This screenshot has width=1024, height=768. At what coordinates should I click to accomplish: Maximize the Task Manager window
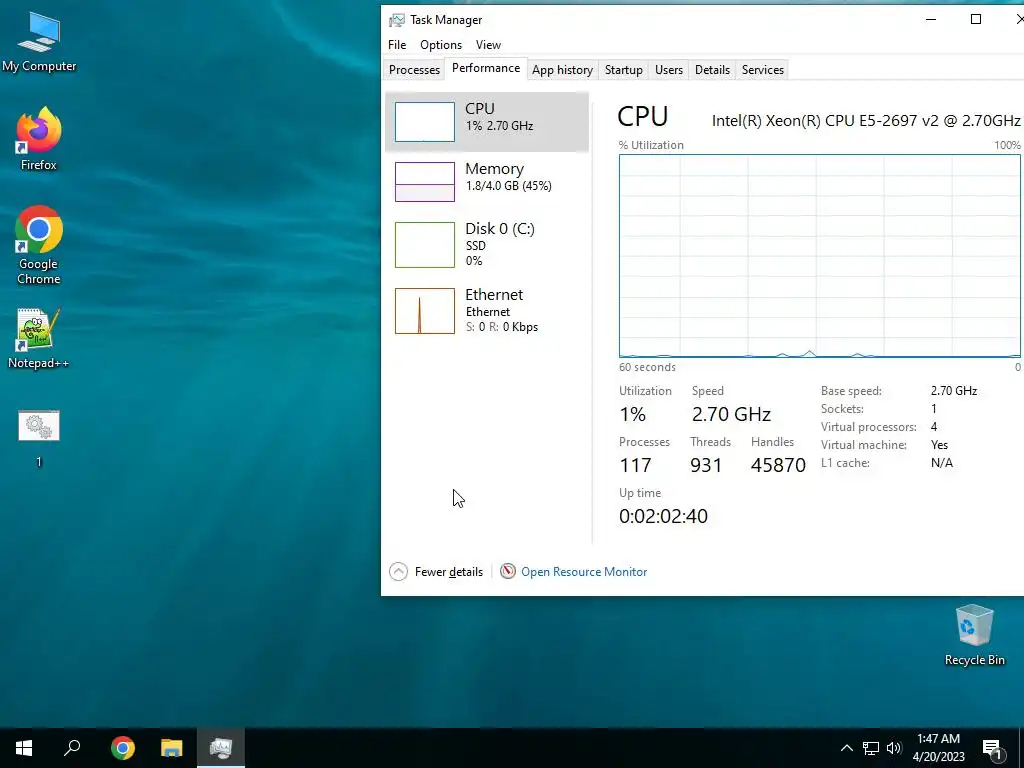[x=976, y=20]
